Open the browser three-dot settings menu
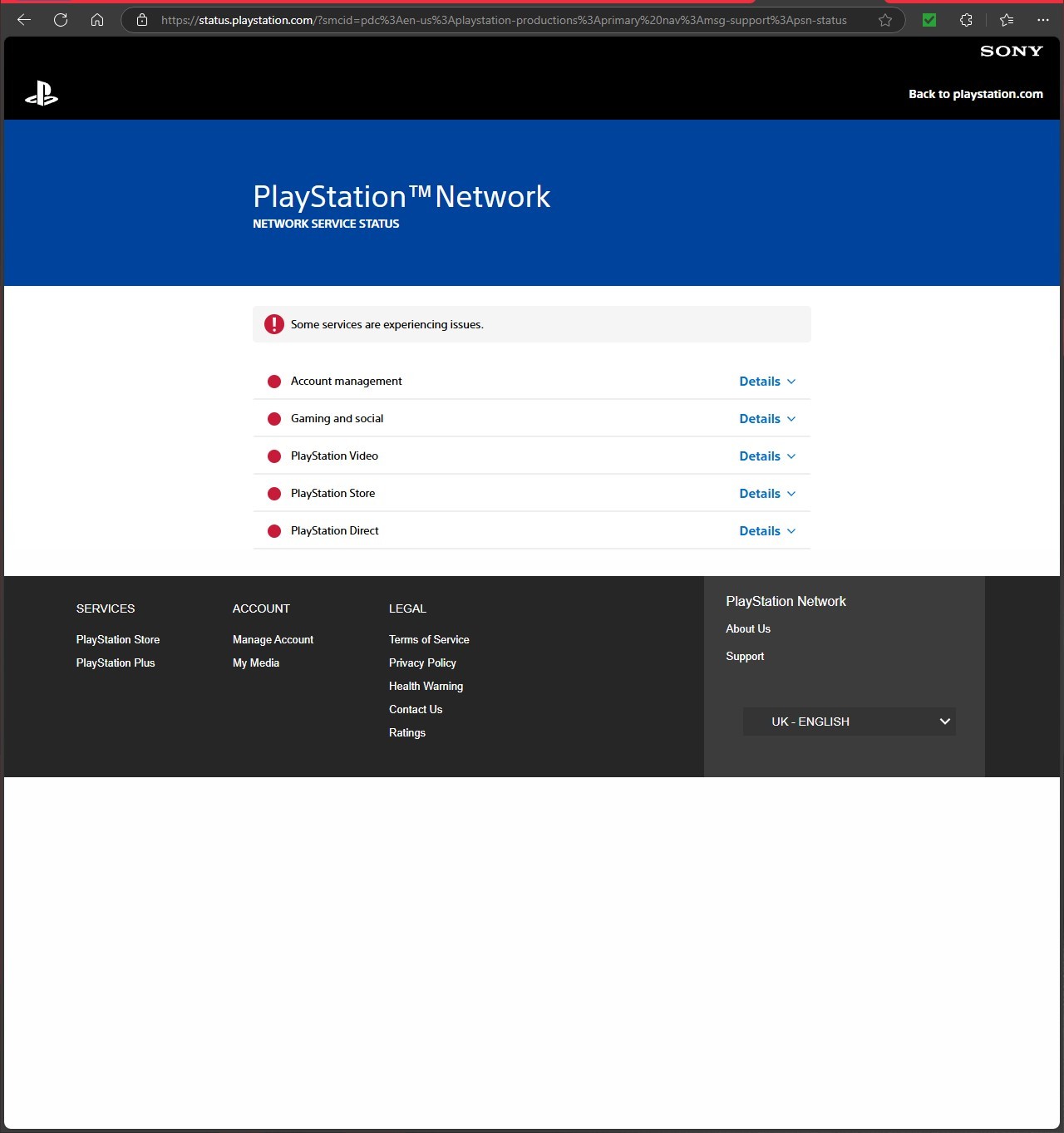This screenshot has height=1133, width=1064. click(1043, 20)
